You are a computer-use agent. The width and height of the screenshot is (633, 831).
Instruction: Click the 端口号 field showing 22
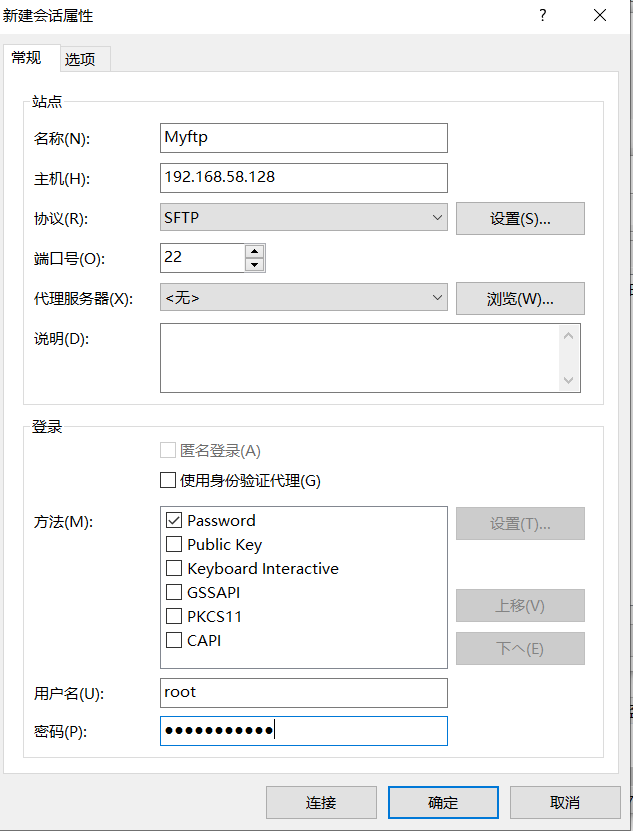coord(203,258)
